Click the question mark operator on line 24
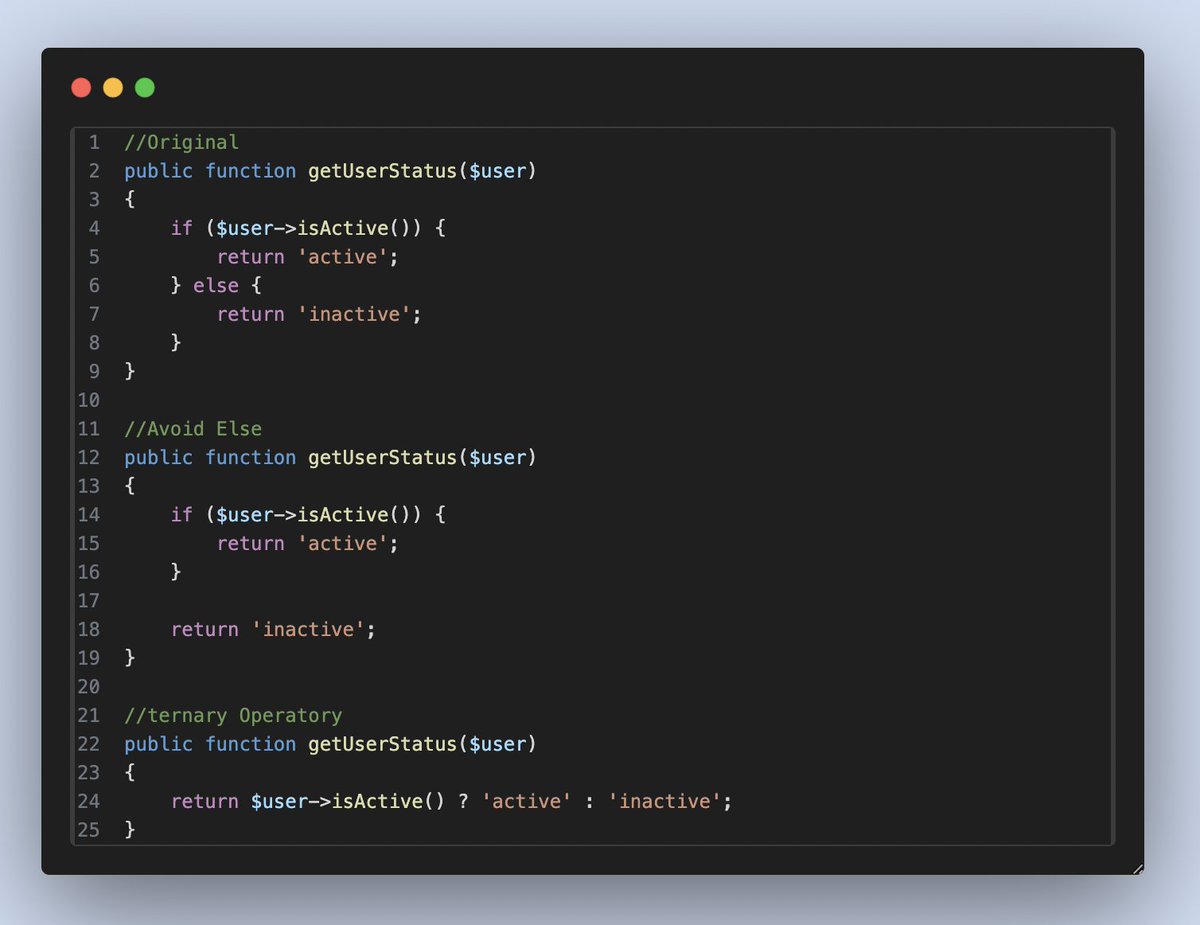The height and width of the screenshot is (925, 1200). 463,802
